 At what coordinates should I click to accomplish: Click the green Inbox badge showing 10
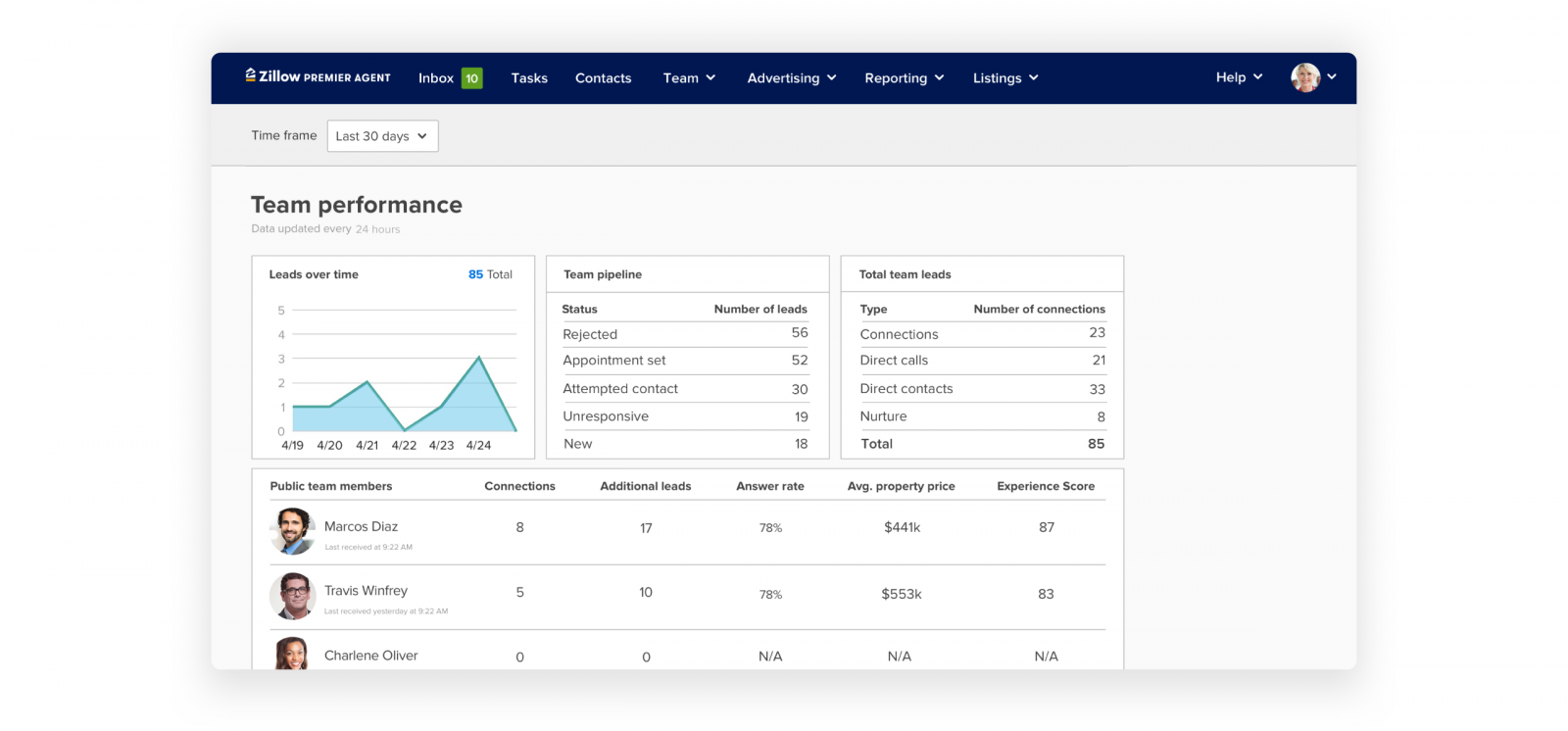471,78
